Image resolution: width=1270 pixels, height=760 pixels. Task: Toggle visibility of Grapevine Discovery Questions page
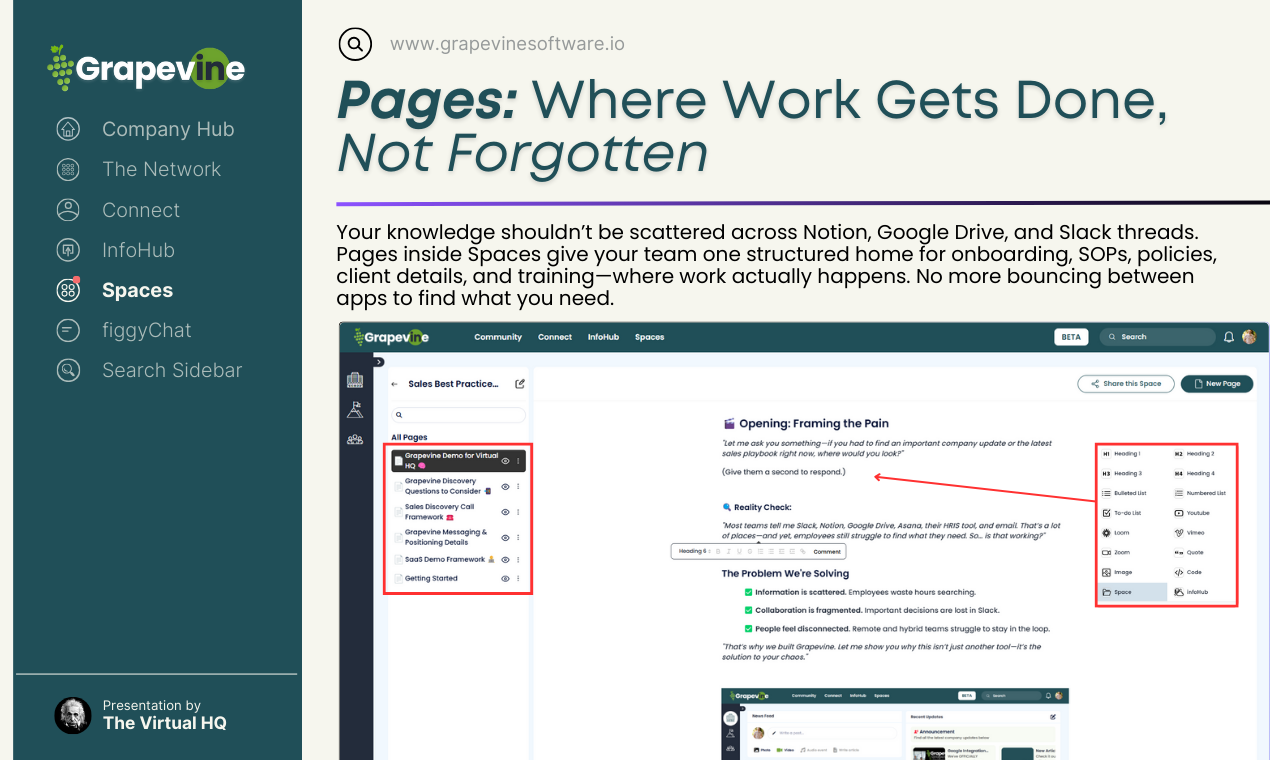(505, 487)
